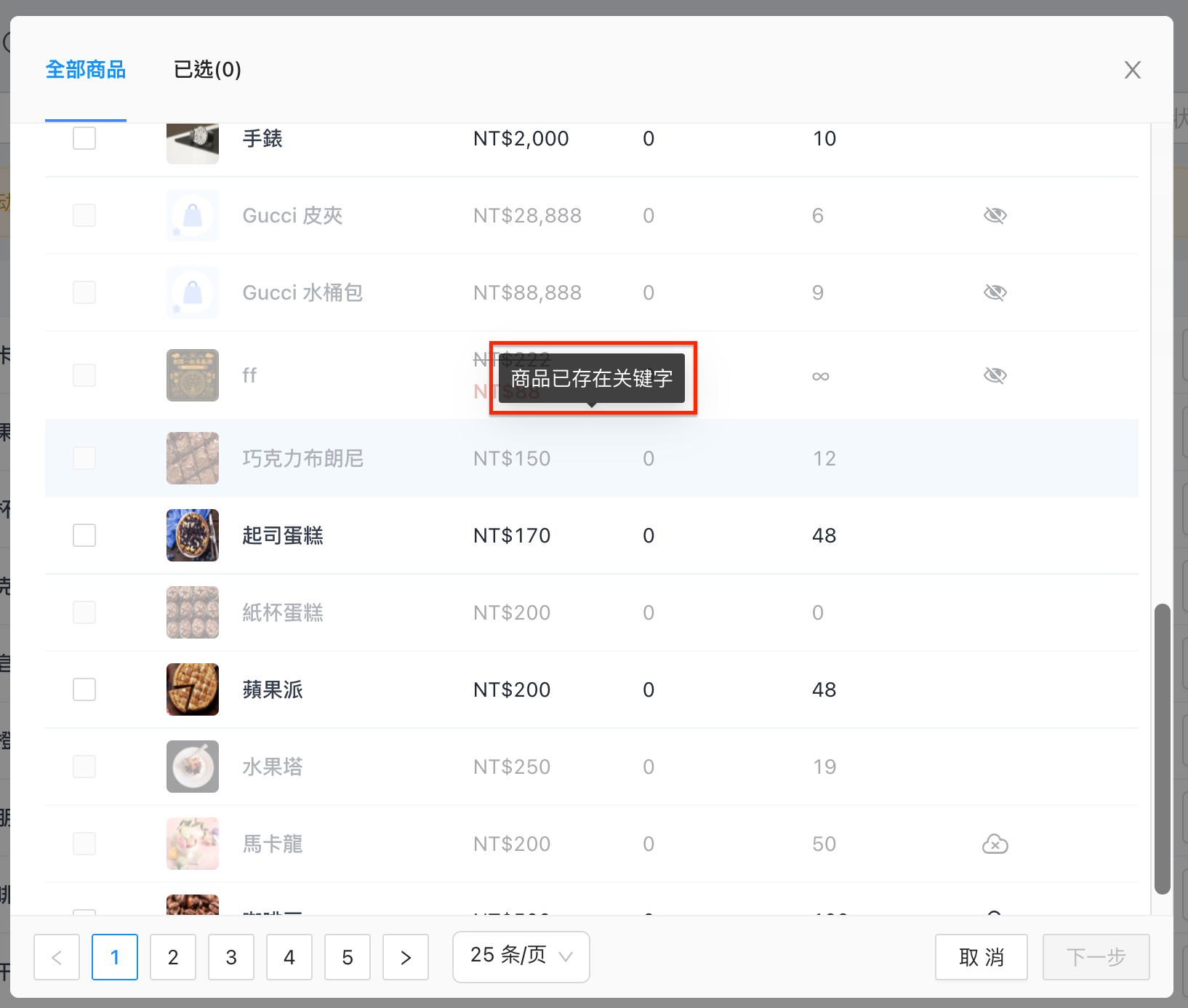Go to page 5

coord(348,957)
